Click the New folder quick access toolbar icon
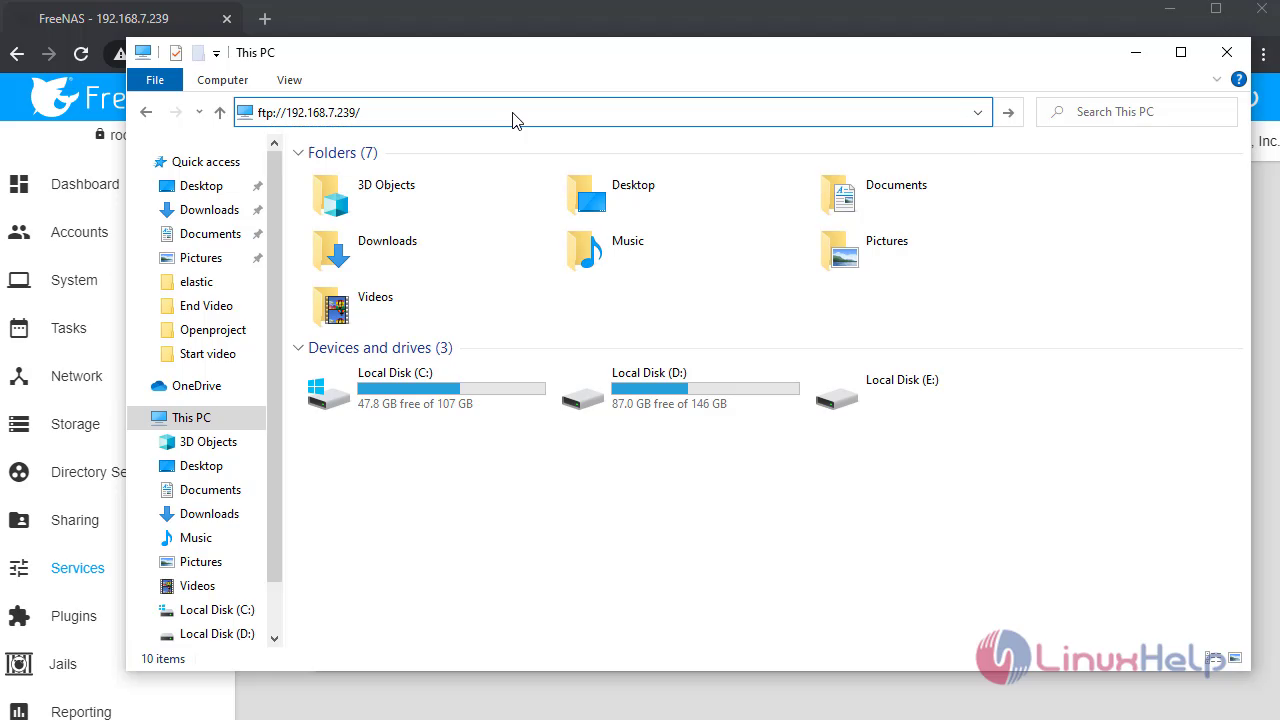The image size is (1280, 720). click(198, 53)
